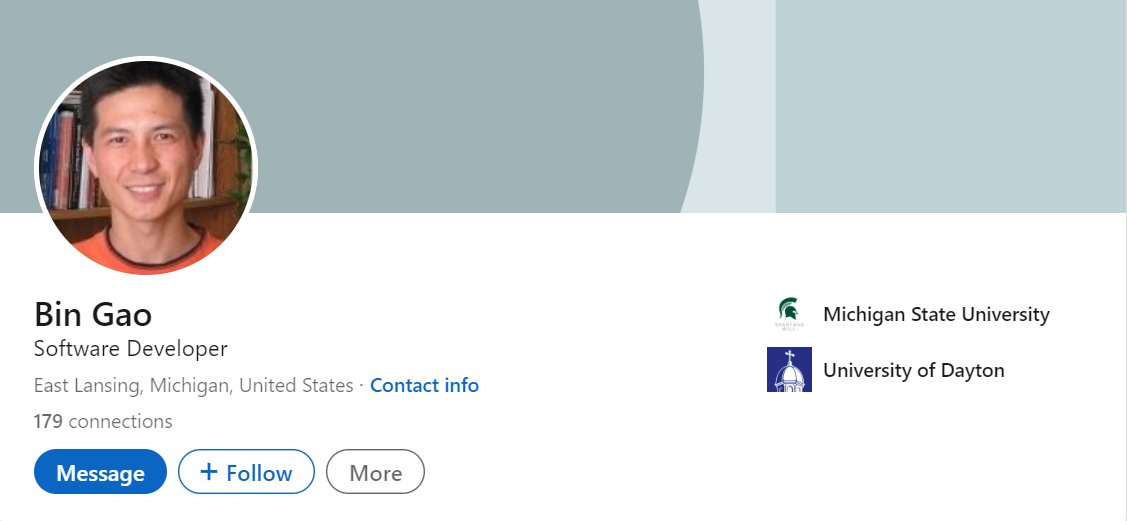The height and width of the screenshot is (521, 1127).
Task: Open the Contact info link
Action: coord(424,385)
